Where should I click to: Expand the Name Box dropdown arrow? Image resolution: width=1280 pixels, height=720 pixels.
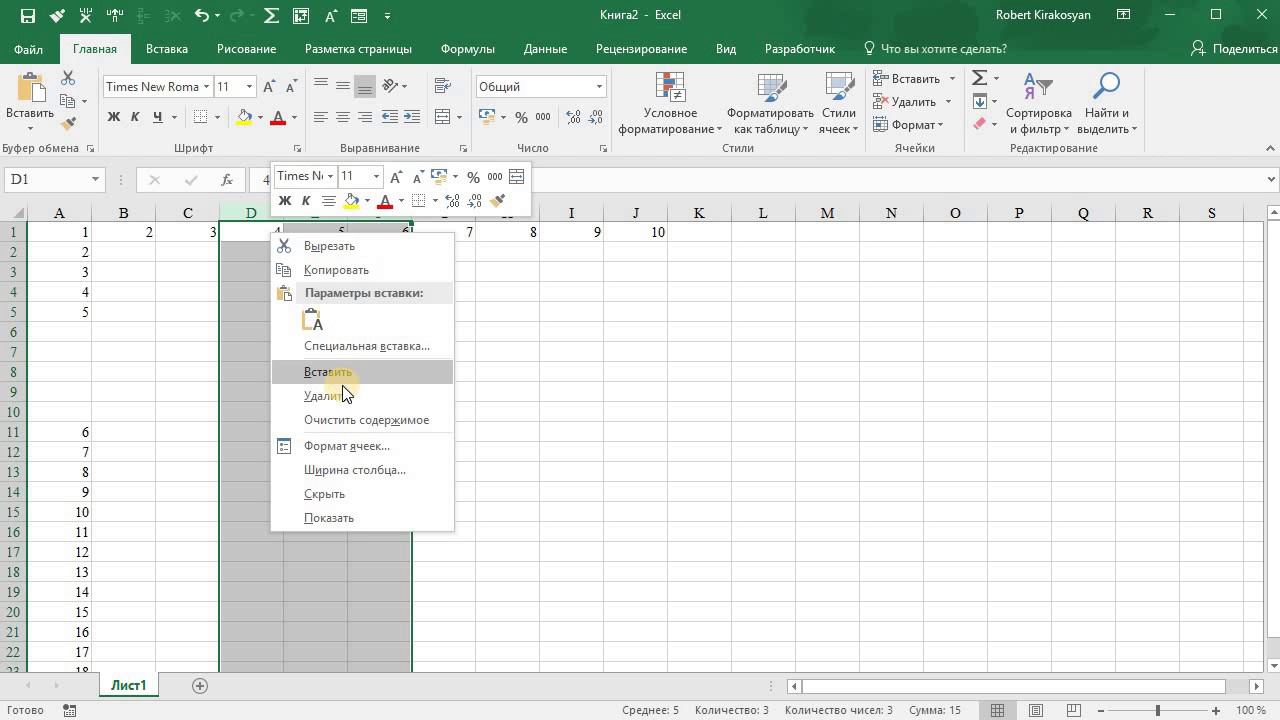95,180
